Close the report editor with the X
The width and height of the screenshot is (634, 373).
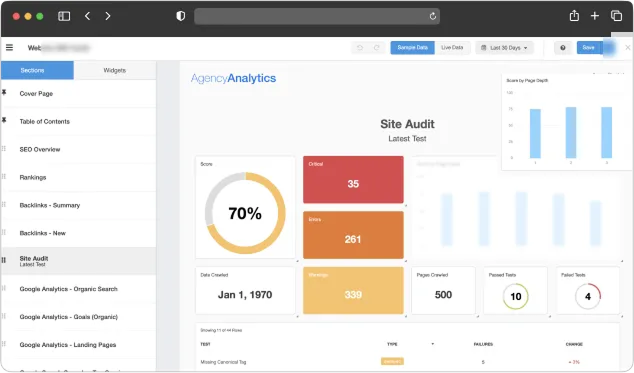(628, 48)
